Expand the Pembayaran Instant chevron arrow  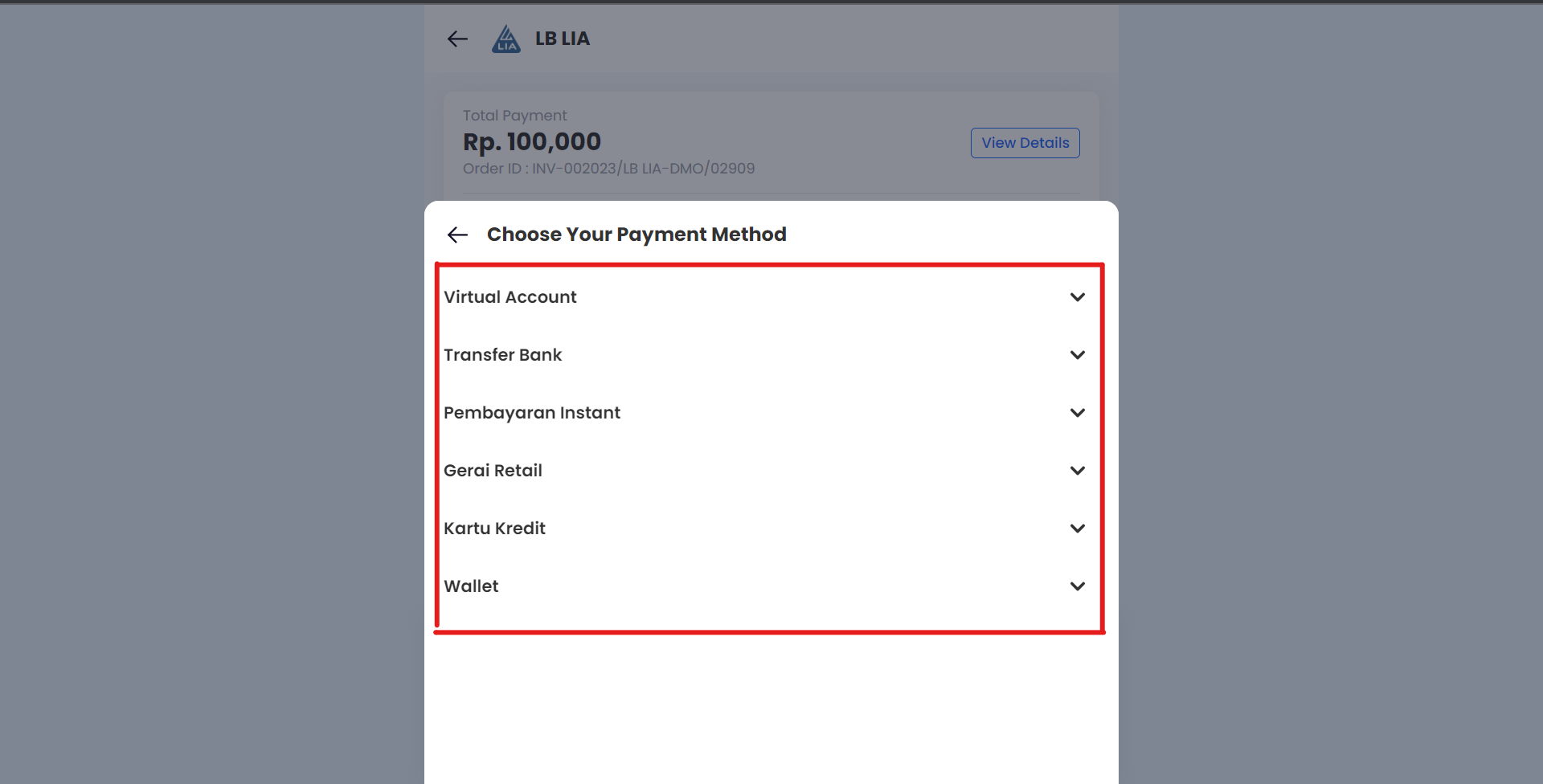click(x=1078, y=413)
